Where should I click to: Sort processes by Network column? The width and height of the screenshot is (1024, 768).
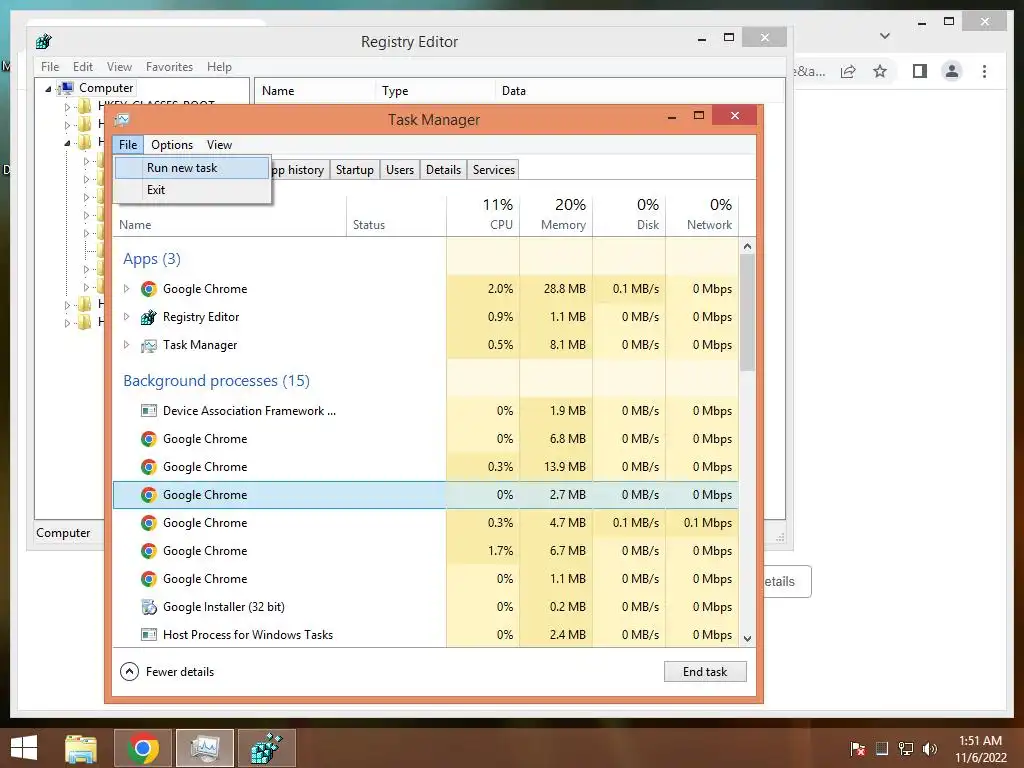(x=703, y=216)
